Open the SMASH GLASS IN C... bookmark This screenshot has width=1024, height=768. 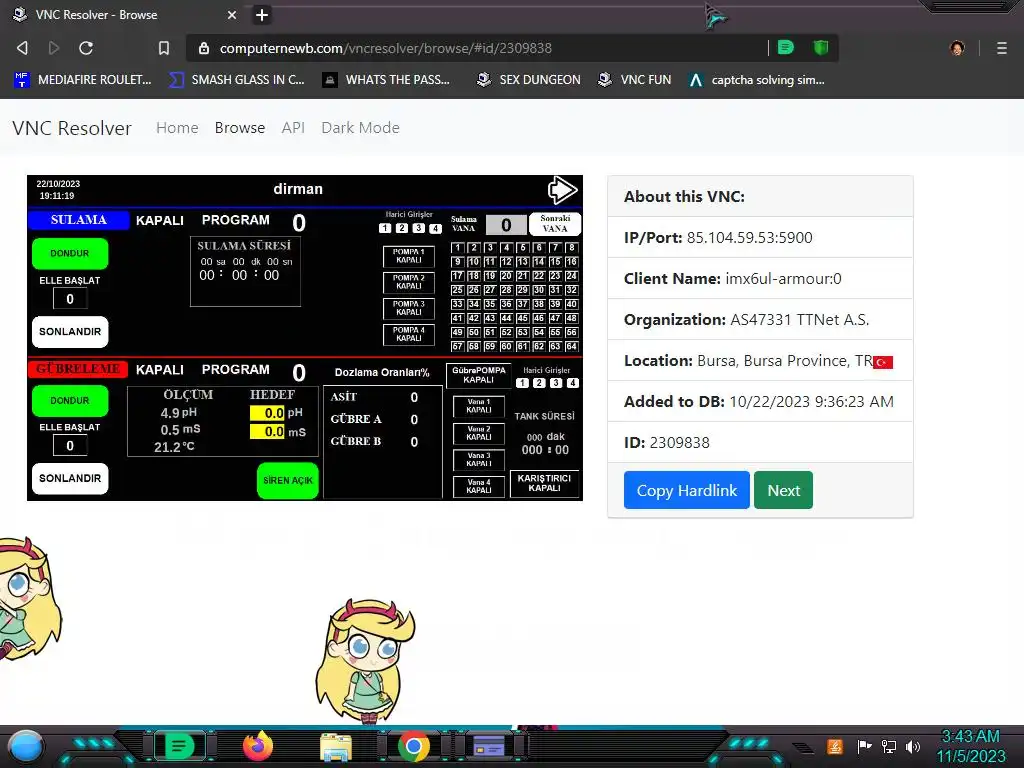click(x=237, y=80)
